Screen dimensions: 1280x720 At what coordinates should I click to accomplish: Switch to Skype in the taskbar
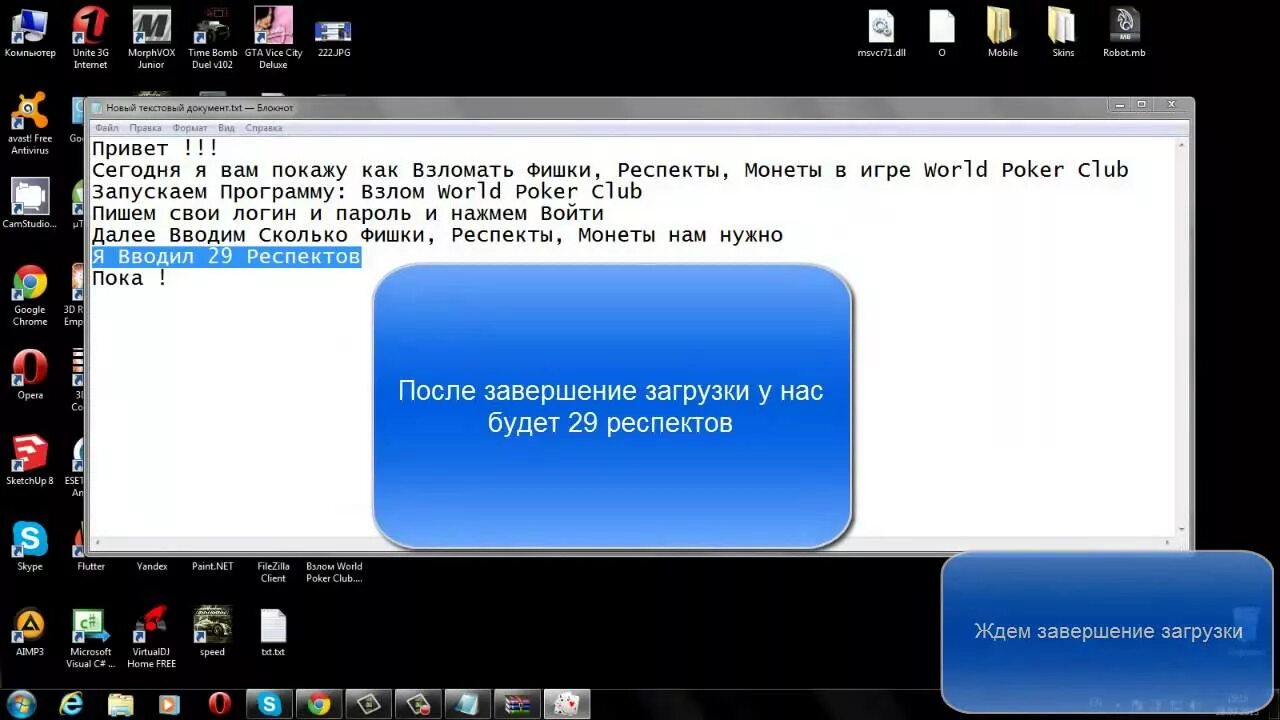(270, 704)
